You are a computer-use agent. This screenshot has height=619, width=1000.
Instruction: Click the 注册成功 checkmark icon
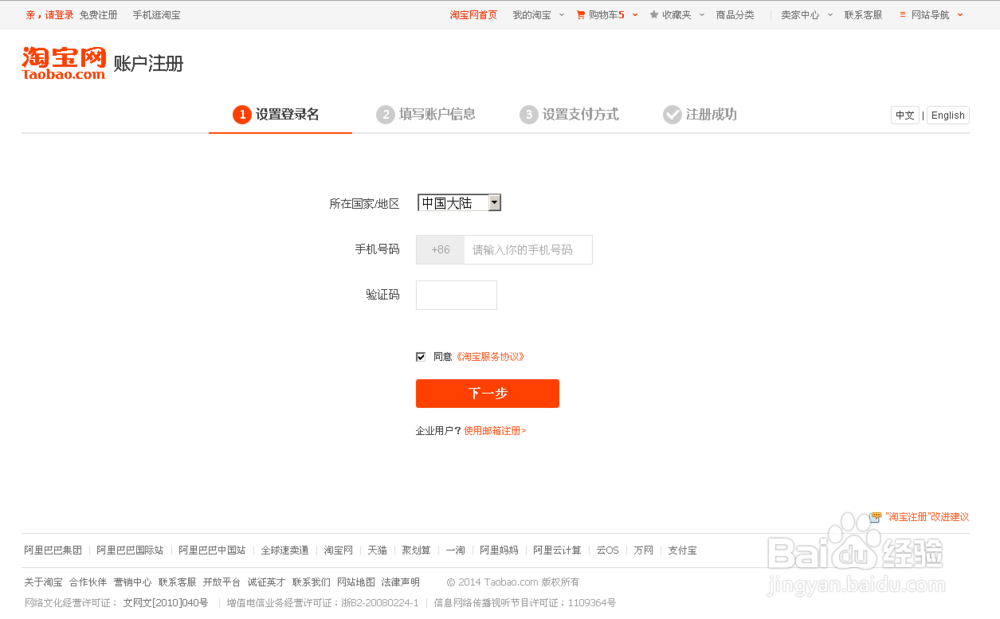click(x=672, y=114)
